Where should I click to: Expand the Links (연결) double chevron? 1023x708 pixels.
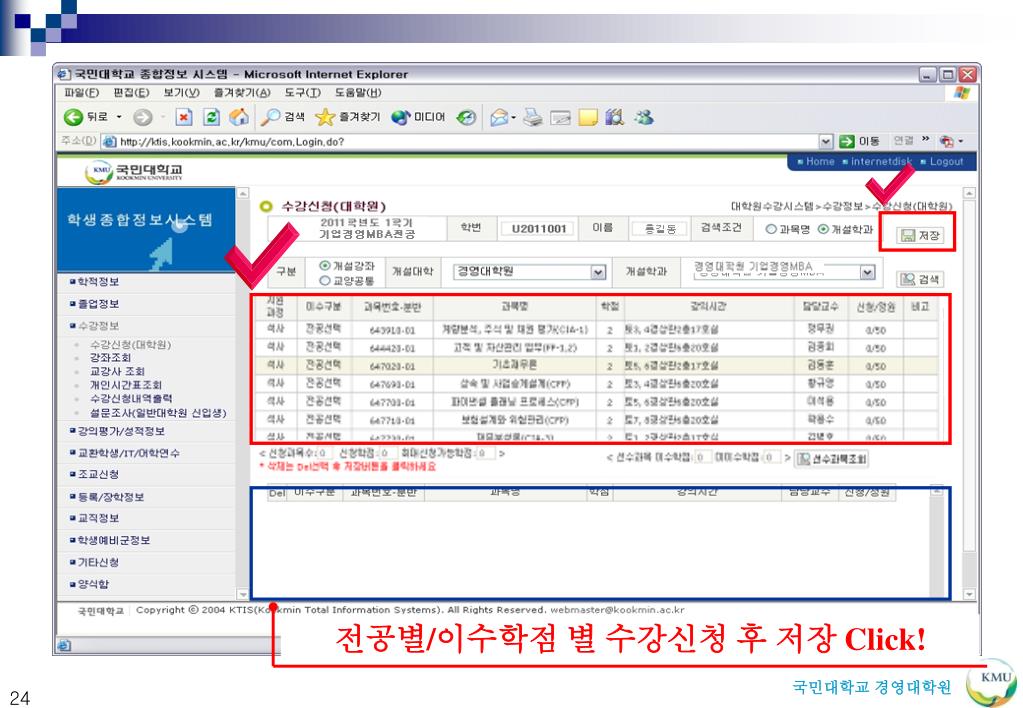(925, 140)
